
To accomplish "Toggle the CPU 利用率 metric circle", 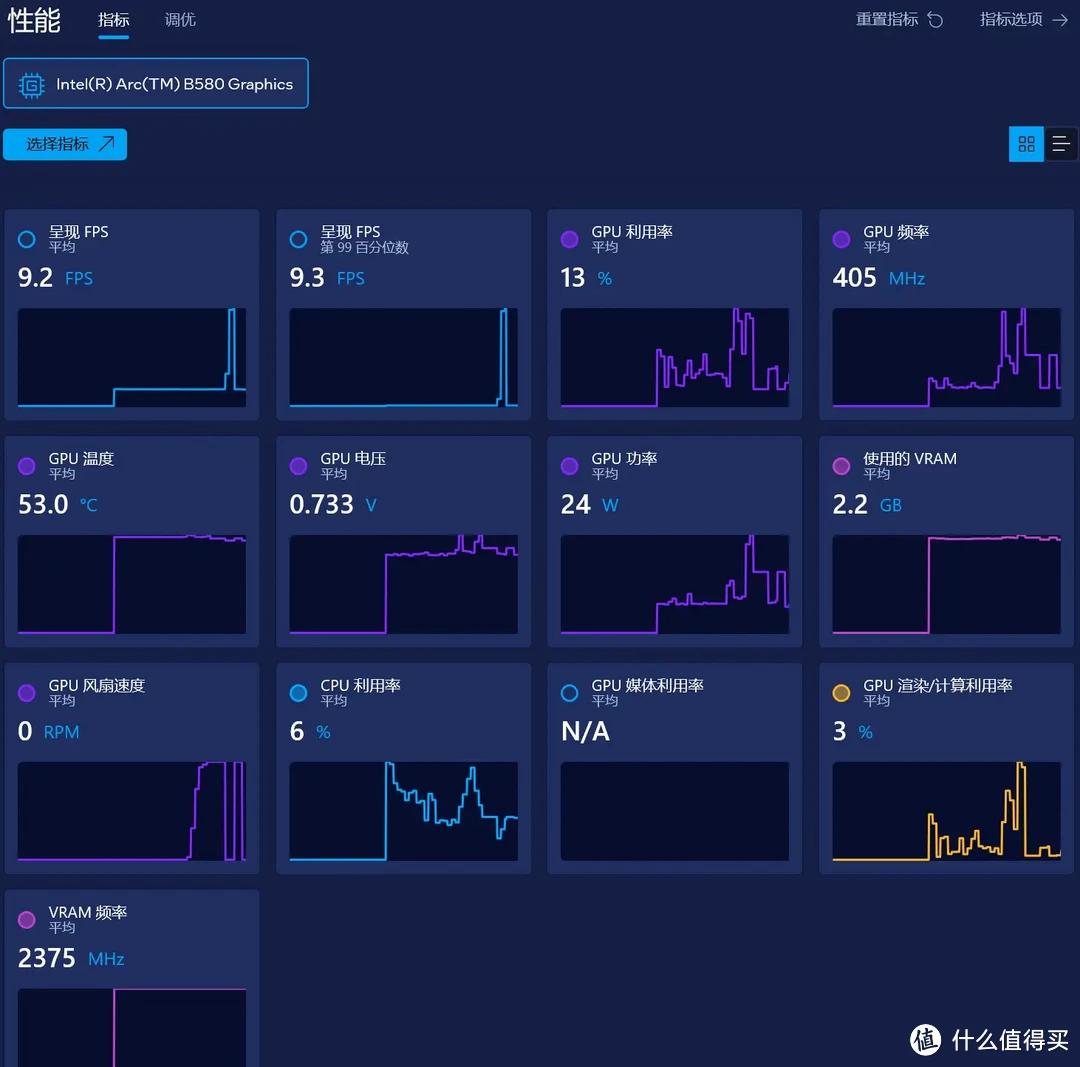I will click(x=298, y=693).
